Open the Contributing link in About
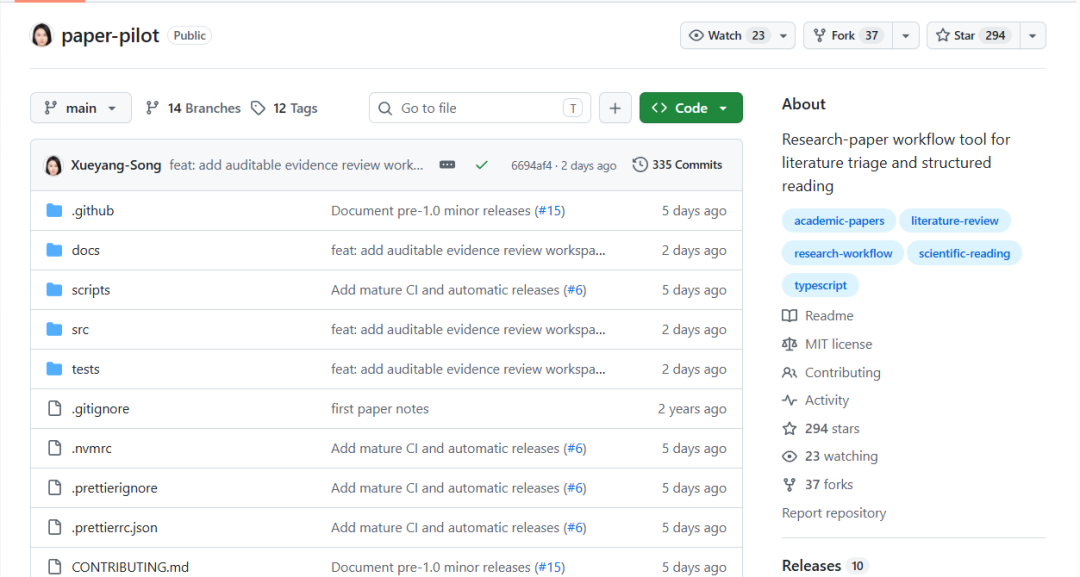1080x577 pixels. 842,373
